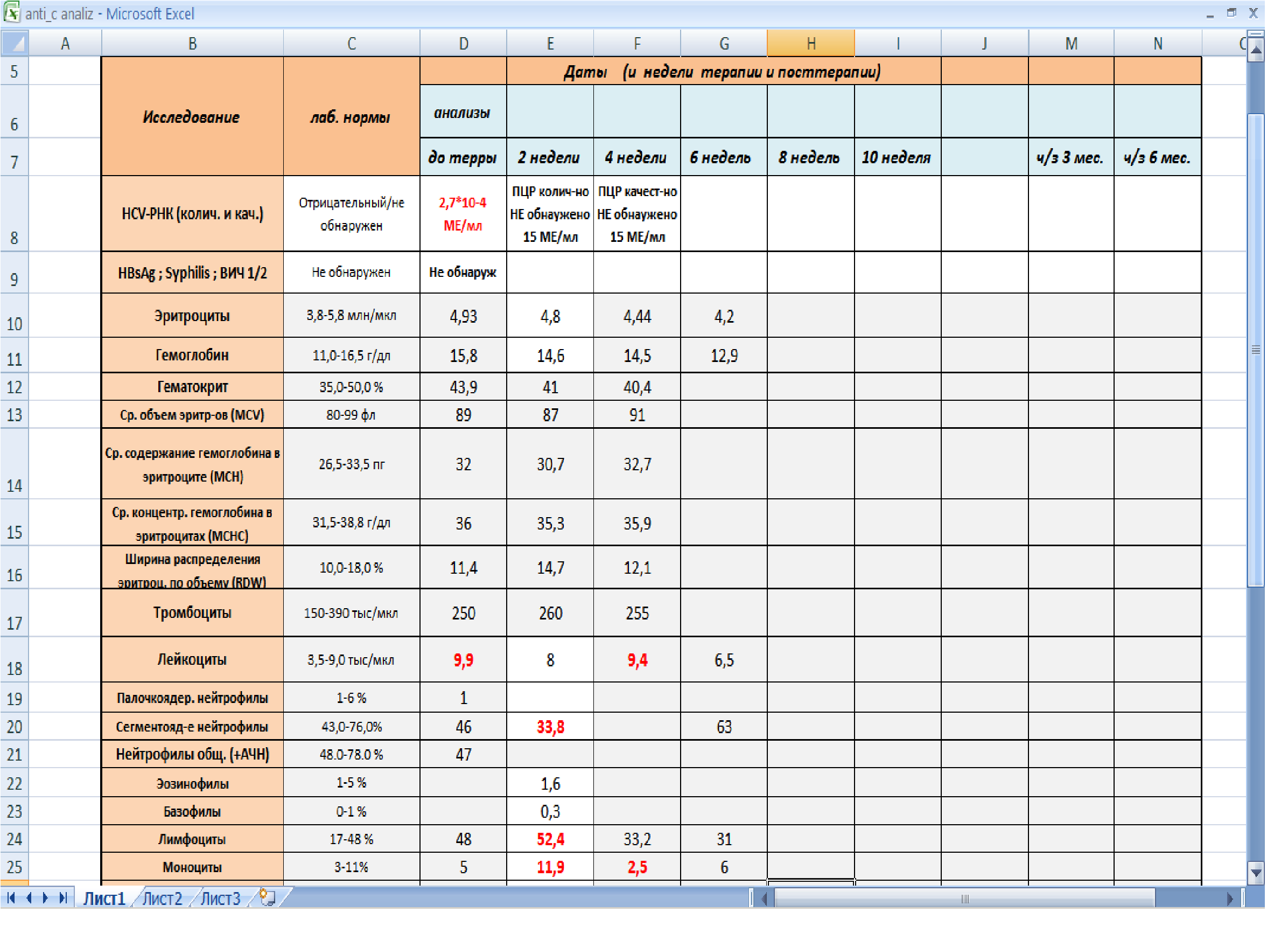Viewport: 1288px width, 933px height.
Task: Click the Excel application icon in title bar
Action: point(12,12)
